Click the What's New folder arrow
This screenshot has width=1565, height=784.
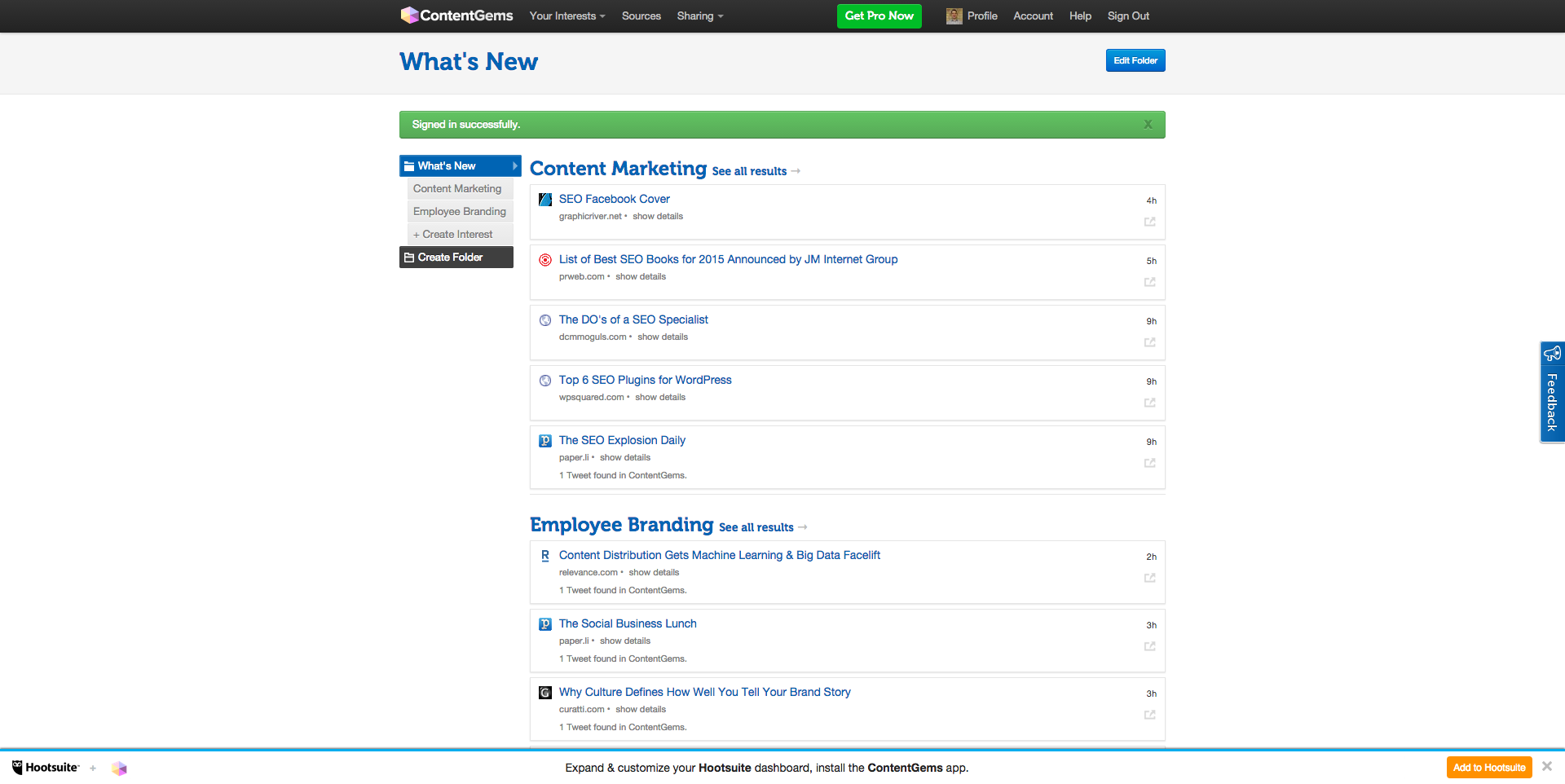pos(515,165)
